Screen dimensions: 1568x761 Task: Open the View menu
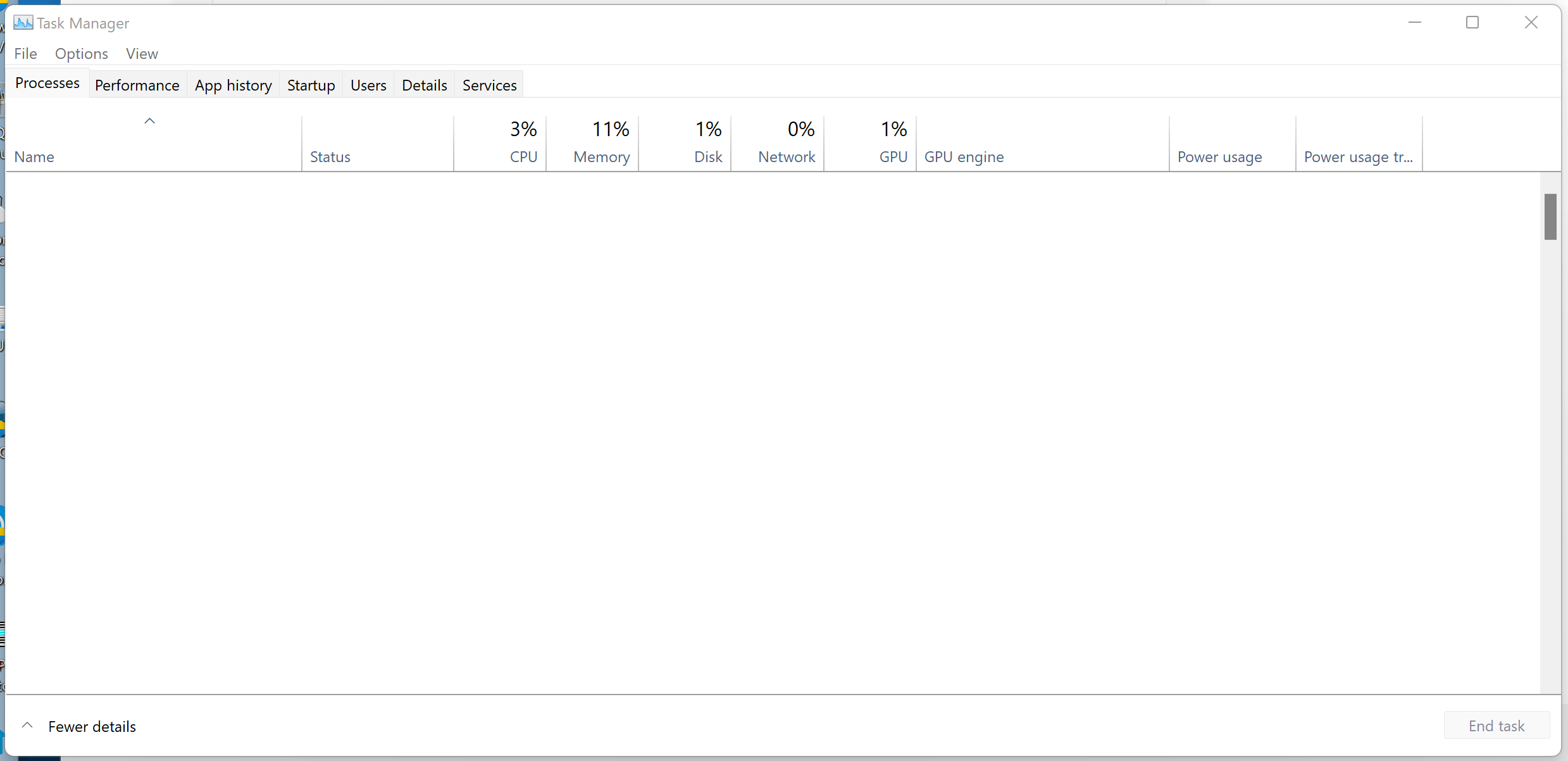(x=142, y=54)
